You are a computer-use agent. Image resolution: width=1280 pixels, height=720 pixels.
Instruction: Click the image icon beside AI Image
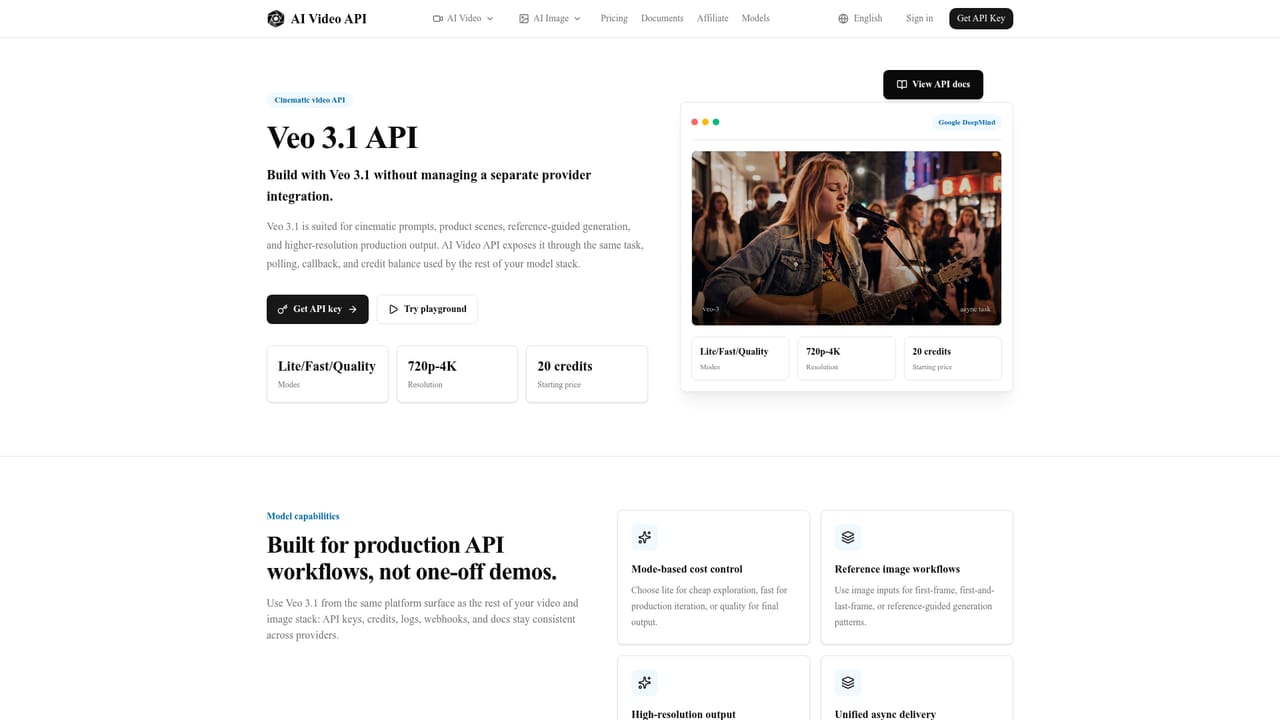(x=524, y=18)
